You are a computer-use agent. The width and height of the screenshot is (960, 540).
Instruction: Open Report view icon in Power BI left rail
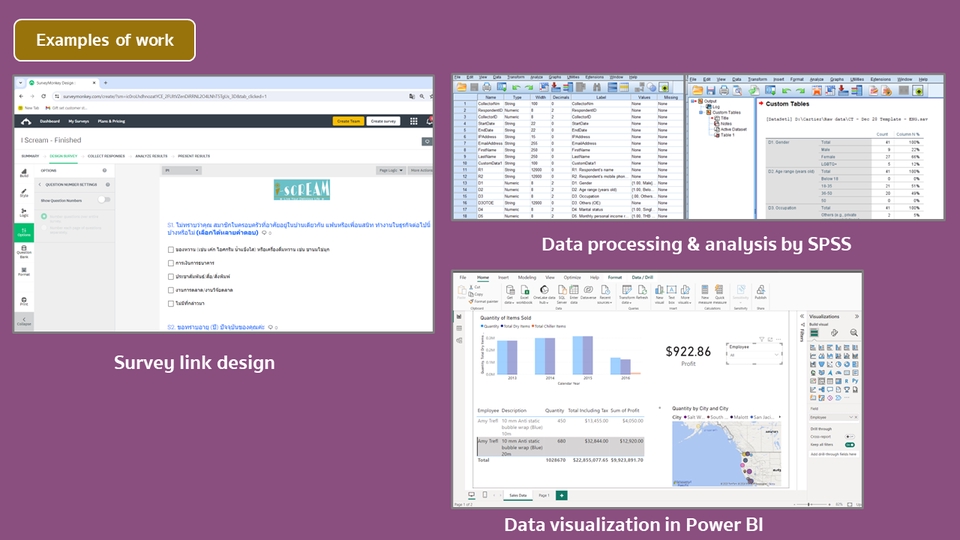point(459,317)
